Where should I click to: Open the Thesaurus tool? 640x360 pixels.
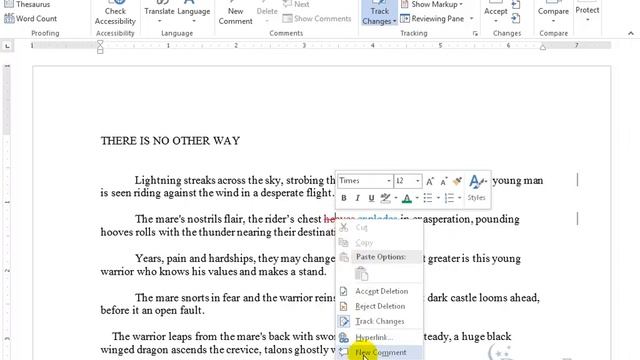(x=27, y=4)
